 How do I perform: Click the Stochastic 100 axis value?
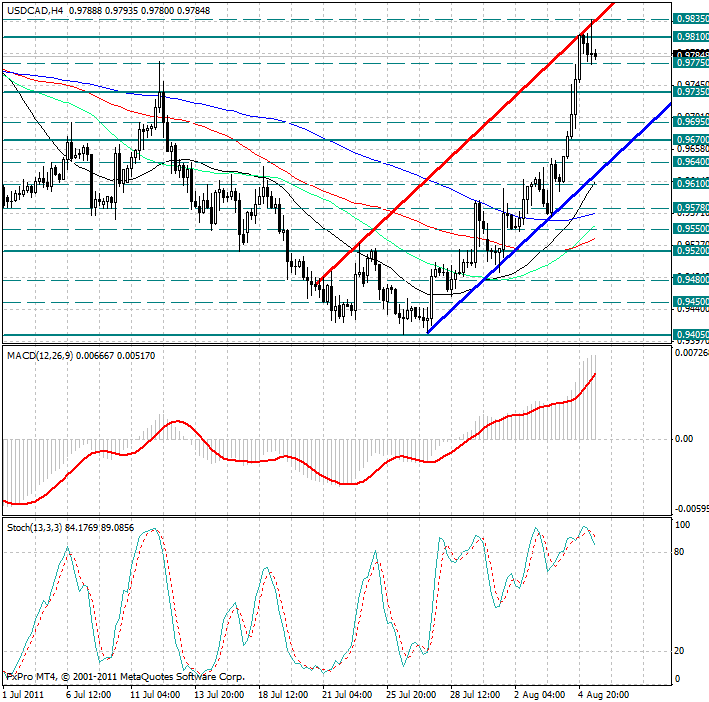pyautogui.click(x=682, y=525)
